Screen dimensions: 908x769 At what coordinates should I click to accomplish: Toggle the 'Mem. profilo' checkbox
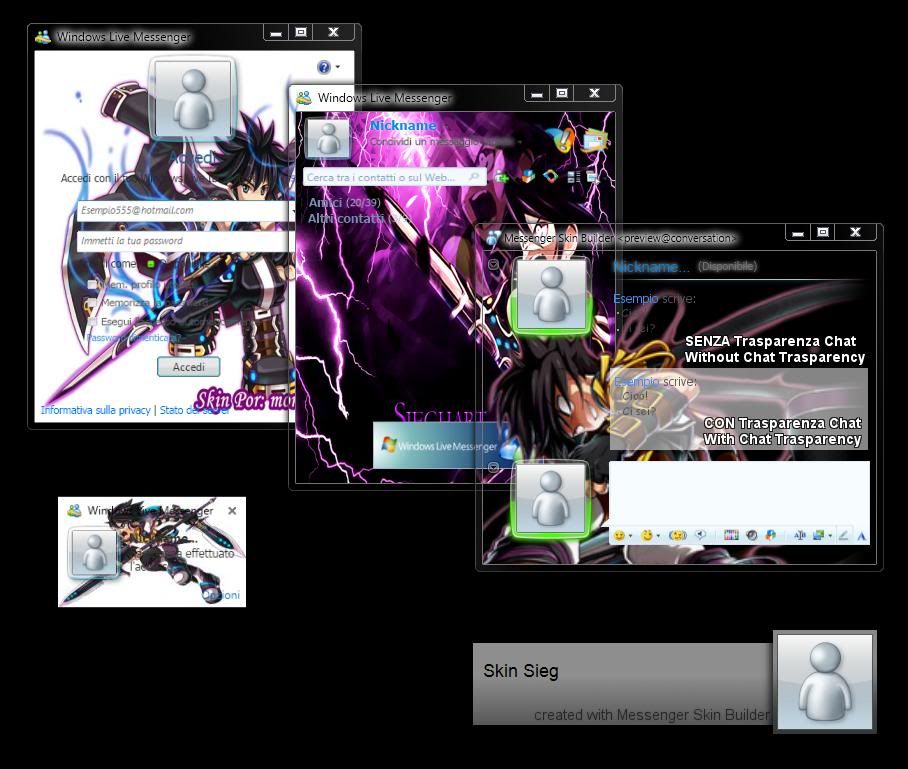click(92, 284)
